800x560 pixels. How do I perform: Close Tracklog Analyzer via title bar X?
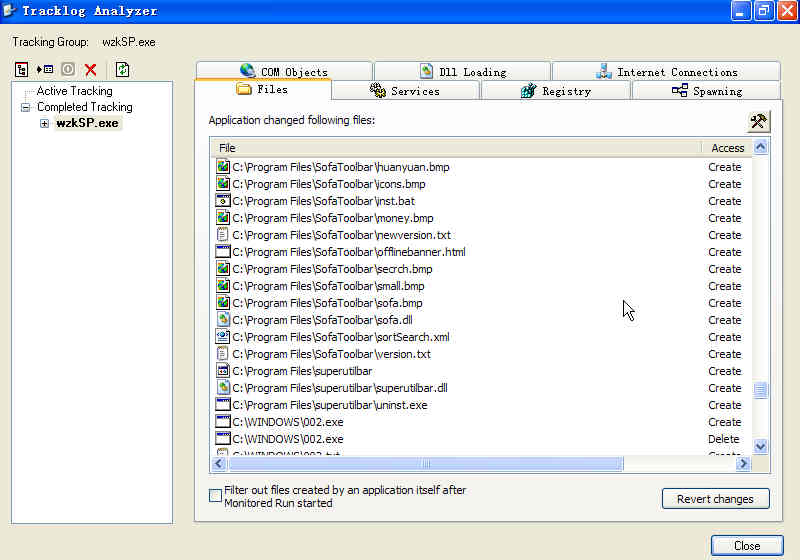pos(787,11)
